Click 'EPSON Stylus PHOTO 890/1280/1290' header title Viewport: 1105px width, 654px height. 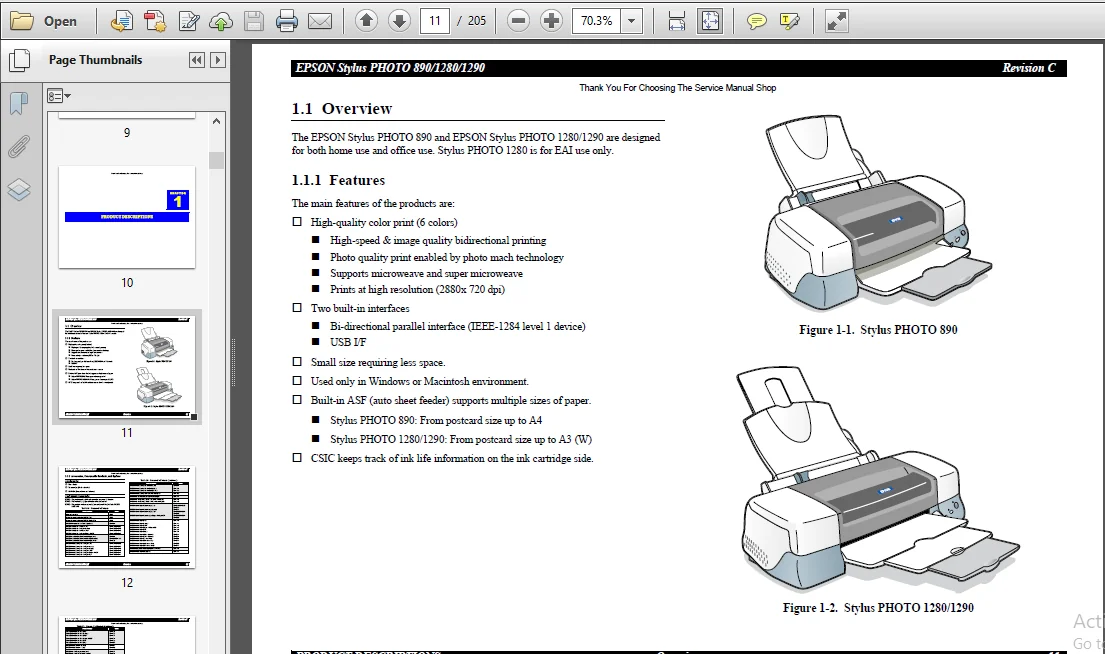click(390, 68)
